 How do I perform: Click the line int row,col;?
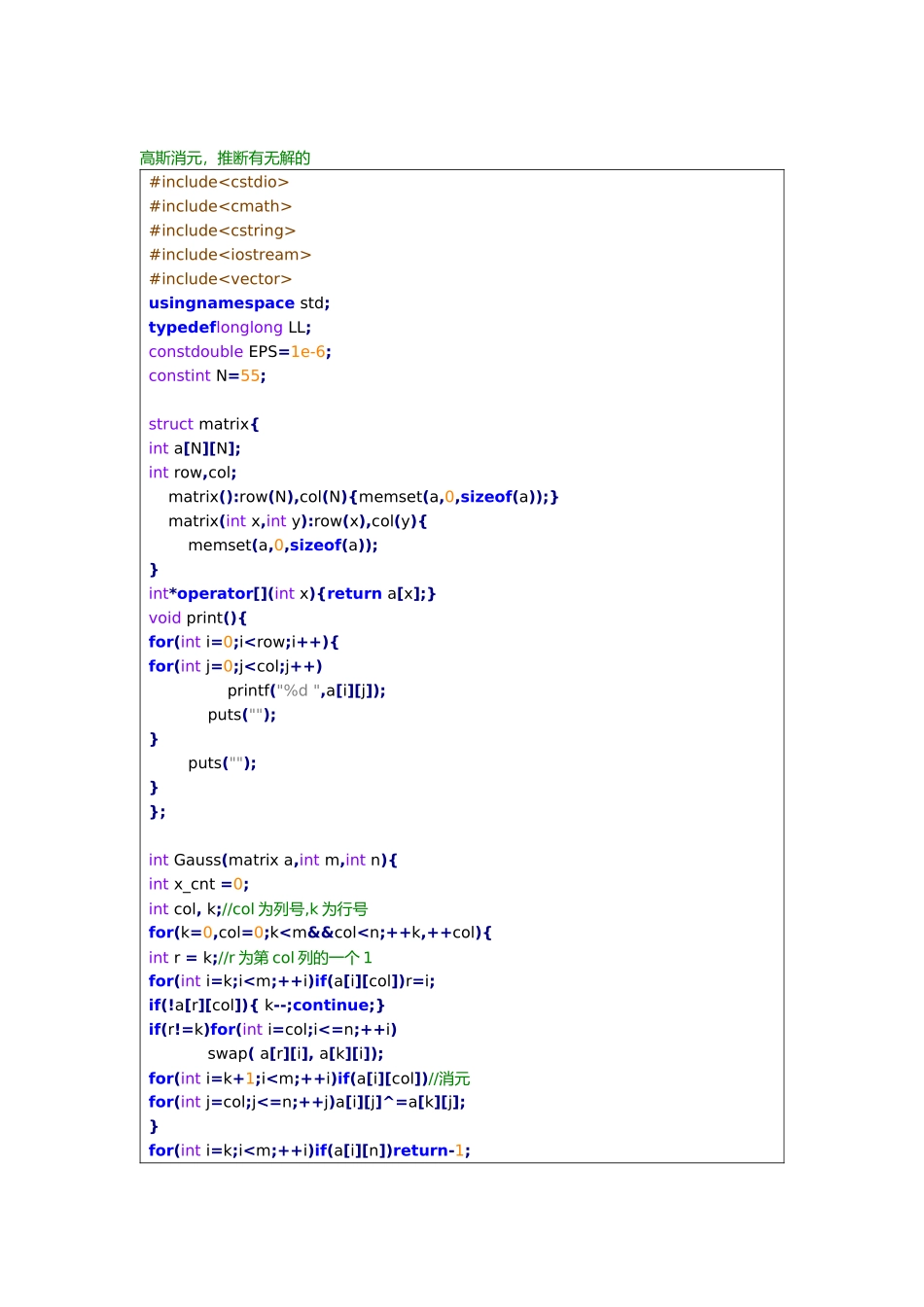[x=193, y=473]
